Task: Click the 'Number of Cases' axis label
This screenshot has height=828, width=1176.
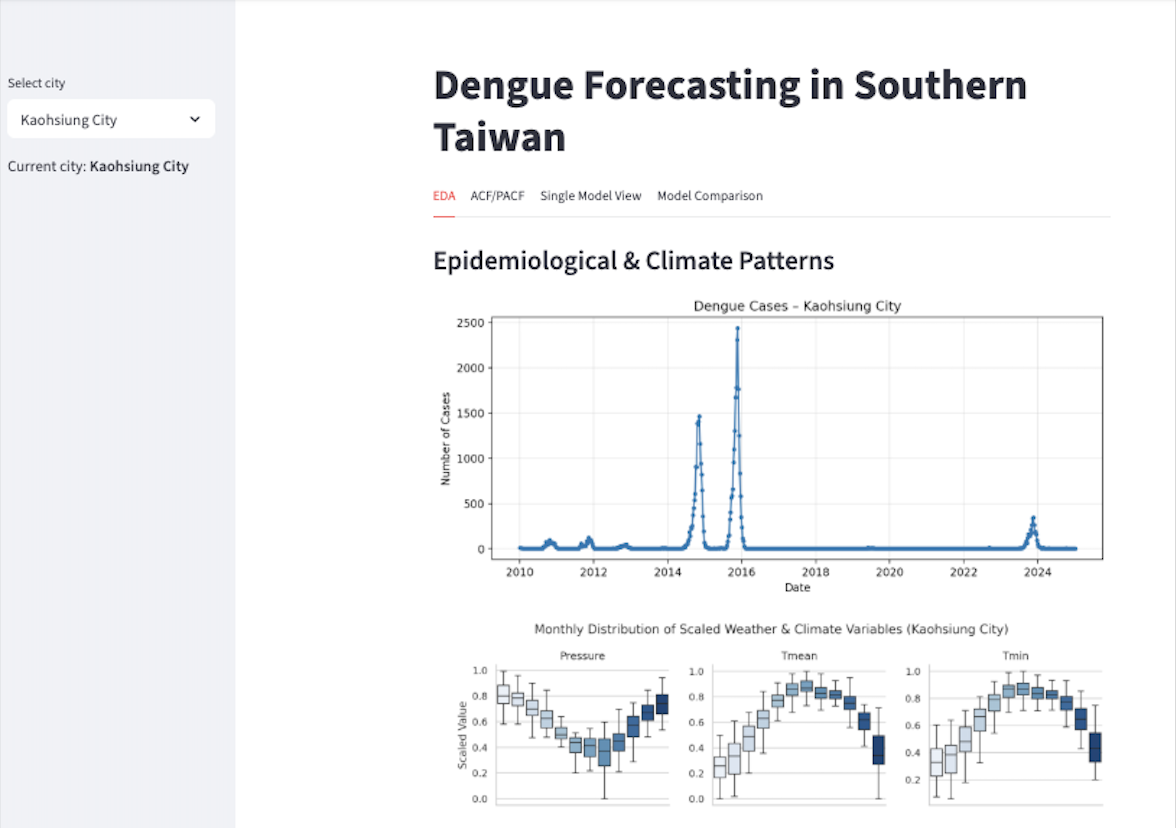Action: (446, 439)
